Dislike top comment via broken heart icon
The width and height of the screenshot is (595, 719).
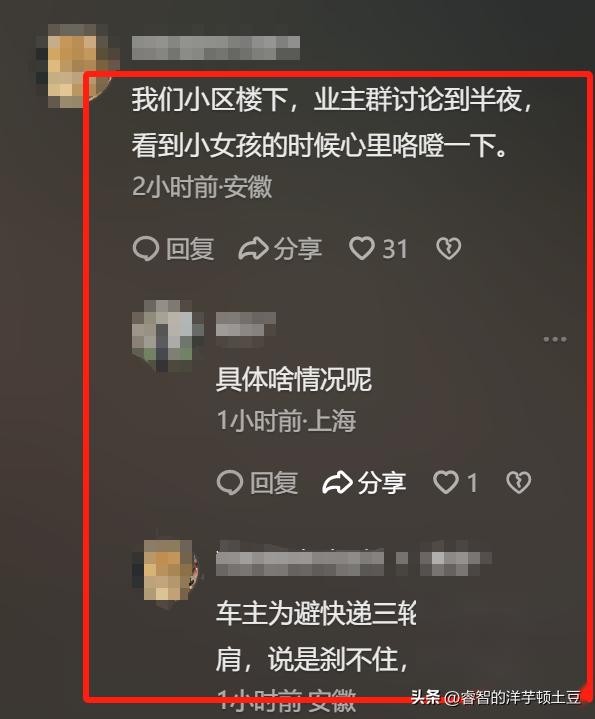[448, 249]
